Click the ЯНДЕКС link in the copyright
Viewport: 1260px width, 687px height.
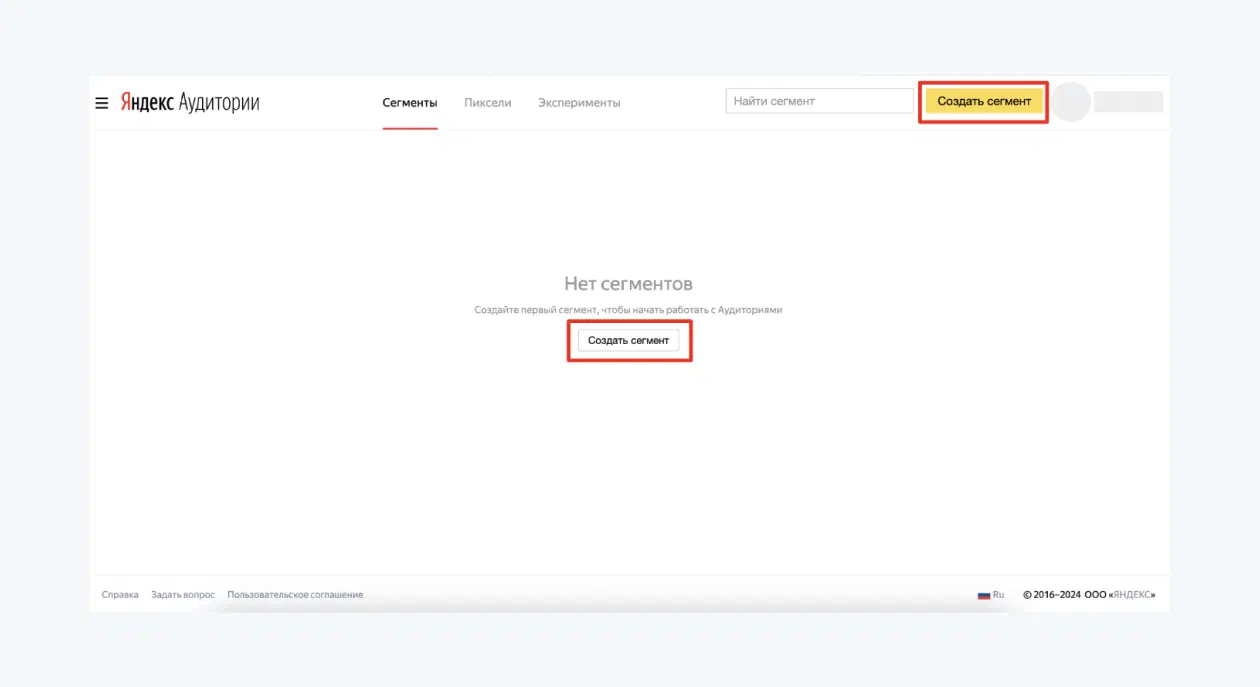[x=1131, y=595]
